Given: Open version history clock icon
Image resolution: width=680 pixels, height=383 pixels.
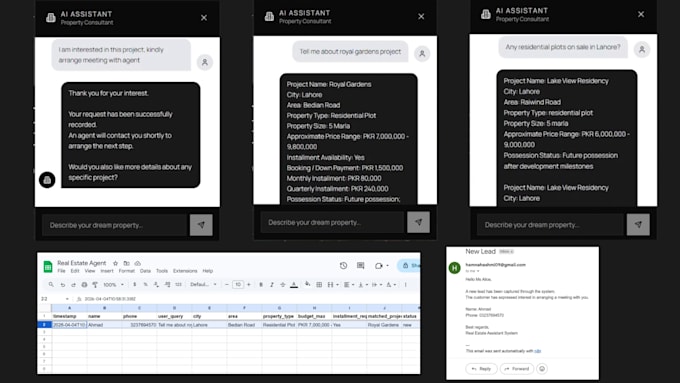Looking at the screenshot, I should [343, 265].
